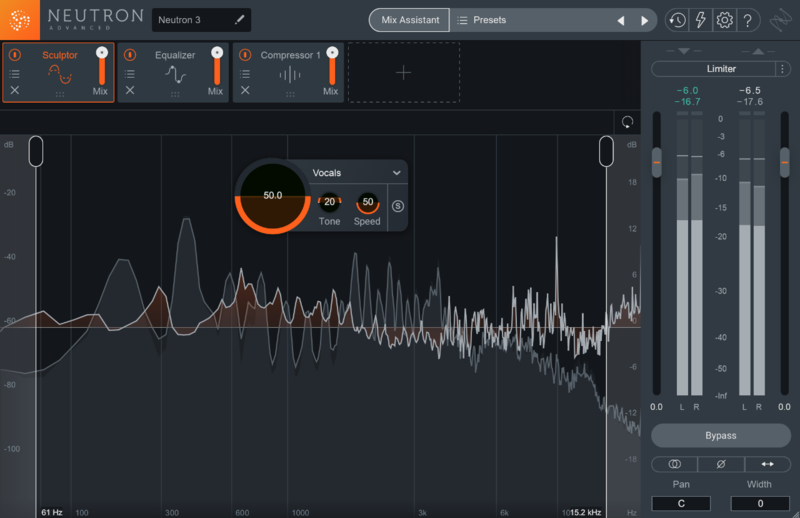Screen dimensions: 800x518
Task: Click the Compressor 1 drag handle dots
Action: [x=290, y=94]
